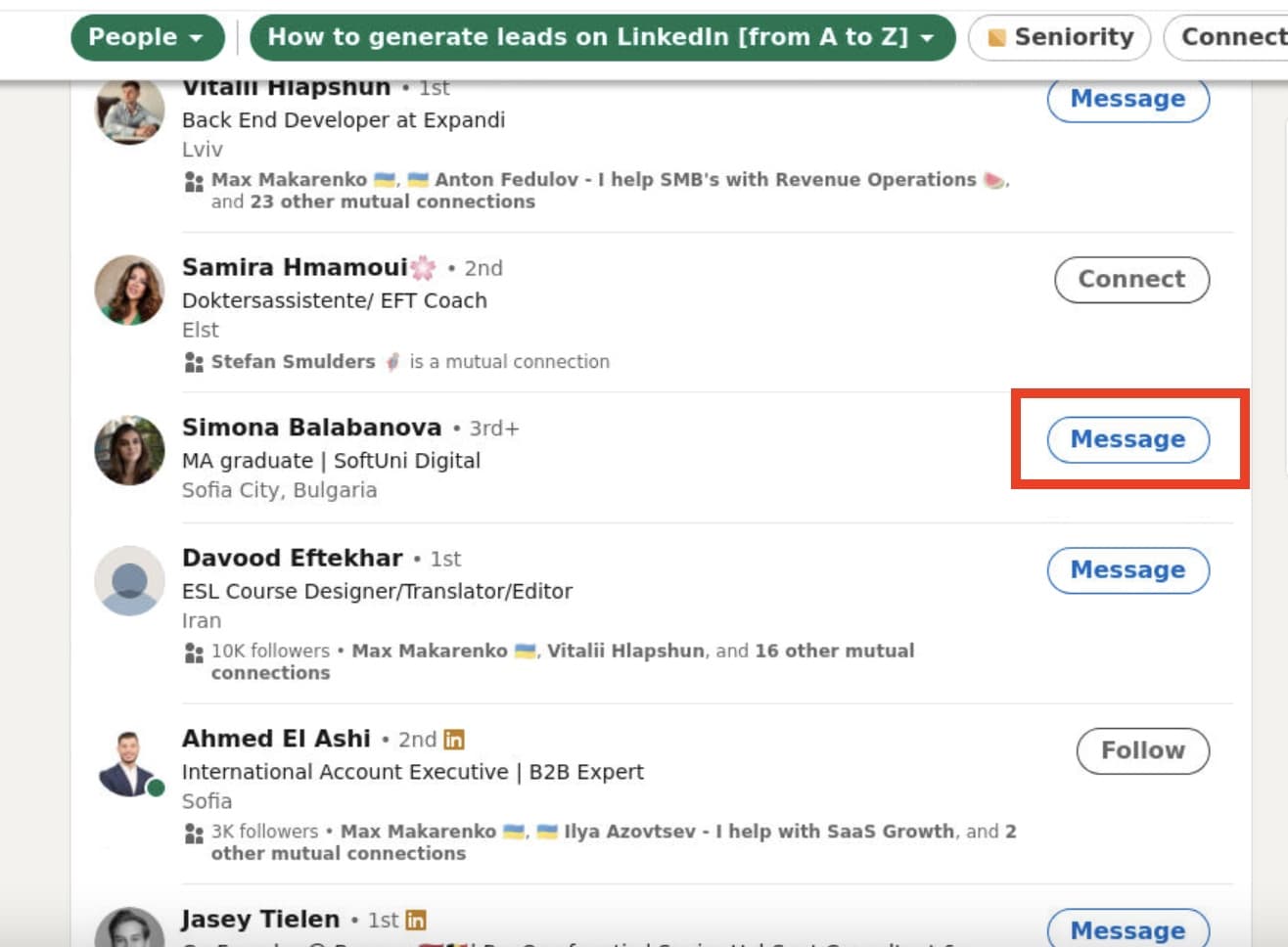The width and height of the screenshot is (1288, 947).
Task: Connect with Samira Hmamoui
Action: coord(1131,279)
